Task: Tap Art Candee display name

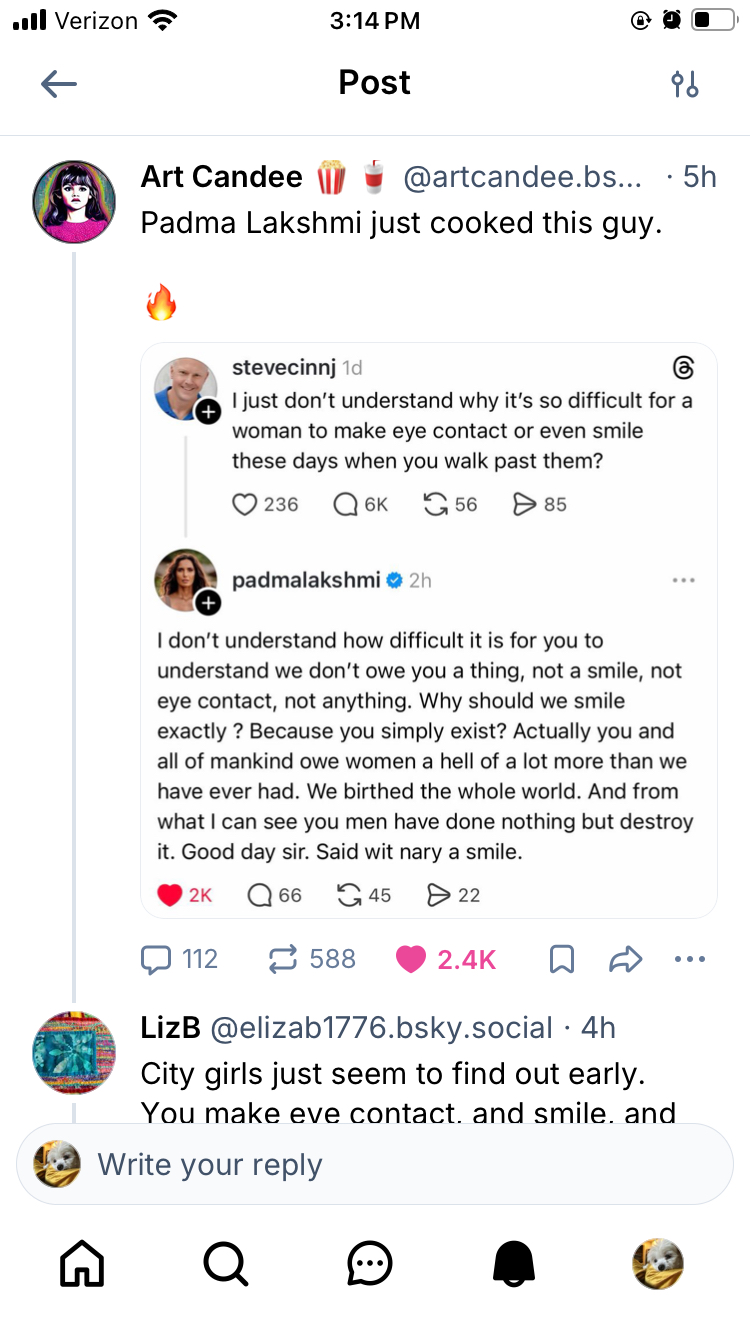Action: [221, 178]
